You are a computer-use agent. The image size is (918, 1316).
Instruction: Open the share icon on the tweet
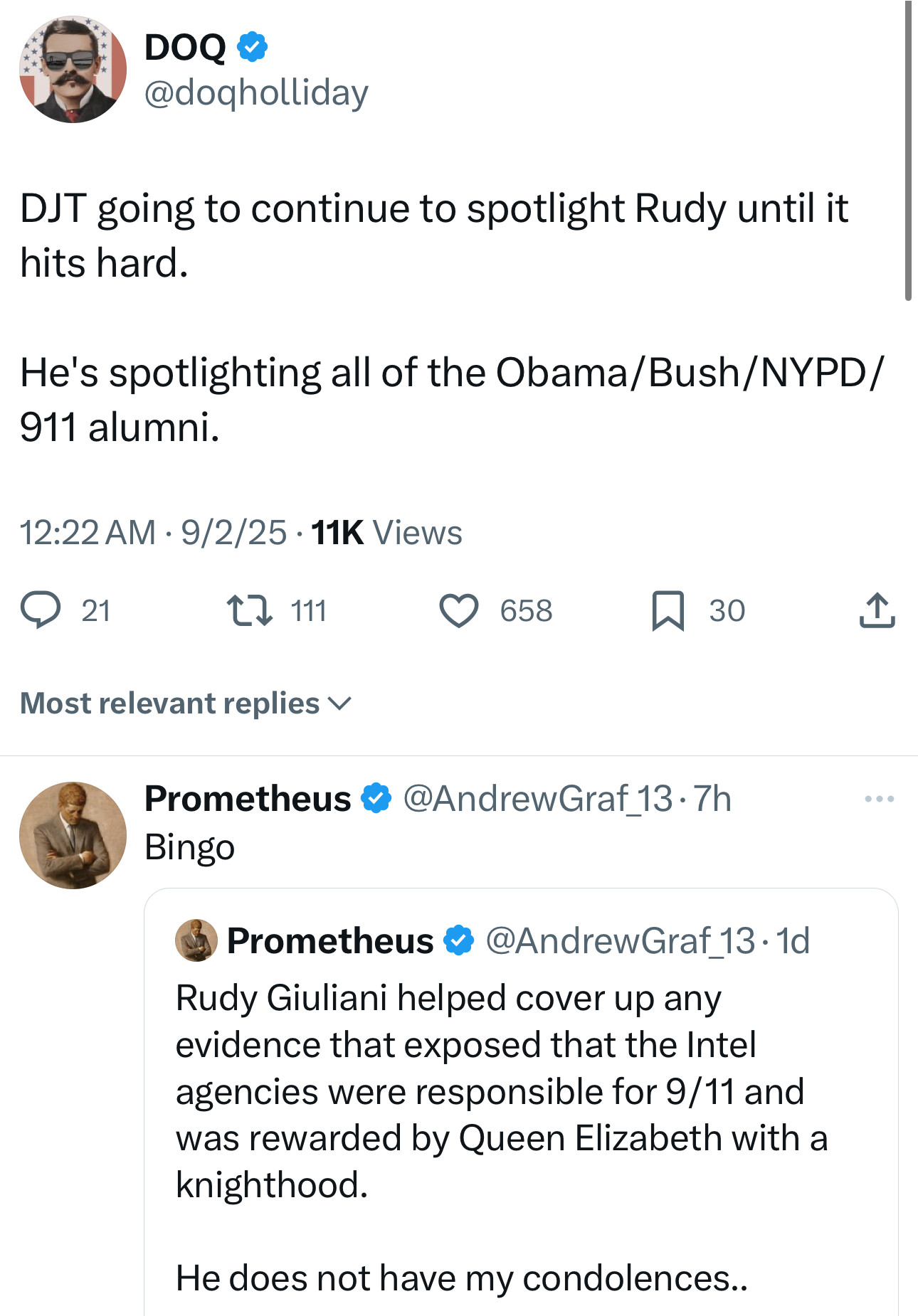[x=877, y=611]
